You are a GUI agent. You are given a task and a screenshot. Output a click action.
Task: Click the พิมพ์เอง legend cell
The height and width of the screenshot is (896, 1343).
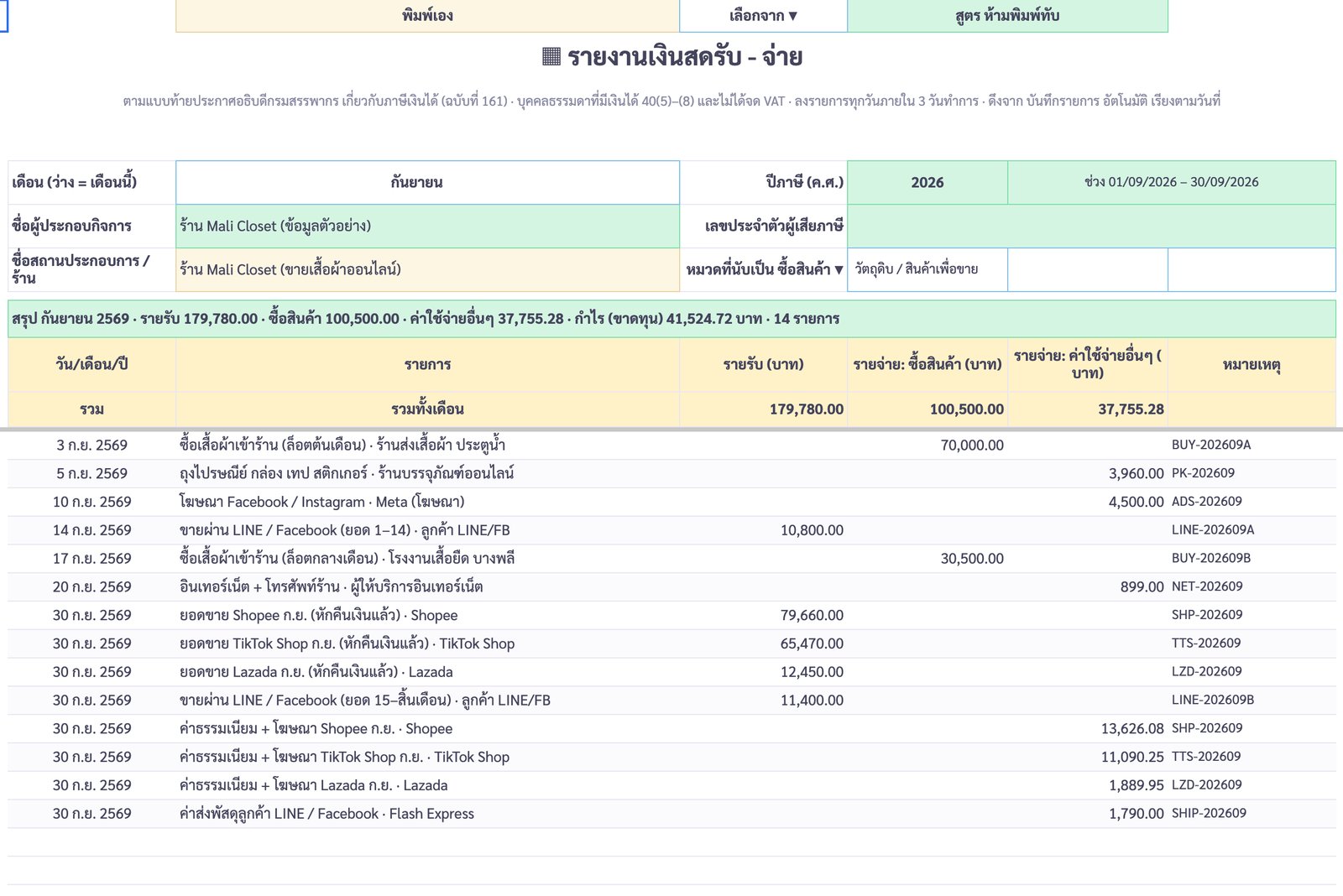click(x=427, y=15)
